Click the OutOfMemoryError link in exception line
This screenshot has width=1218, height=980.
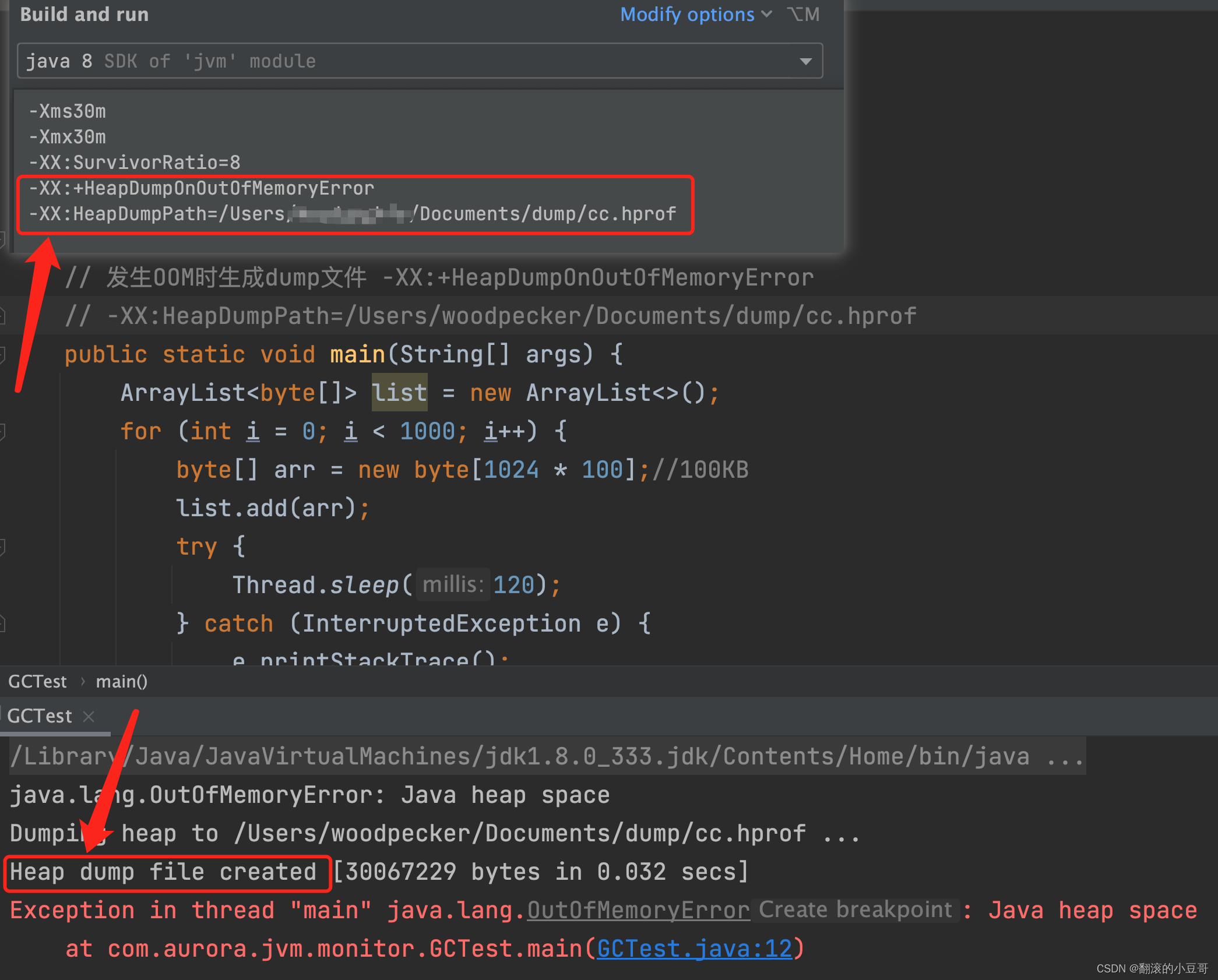point(639,910)
